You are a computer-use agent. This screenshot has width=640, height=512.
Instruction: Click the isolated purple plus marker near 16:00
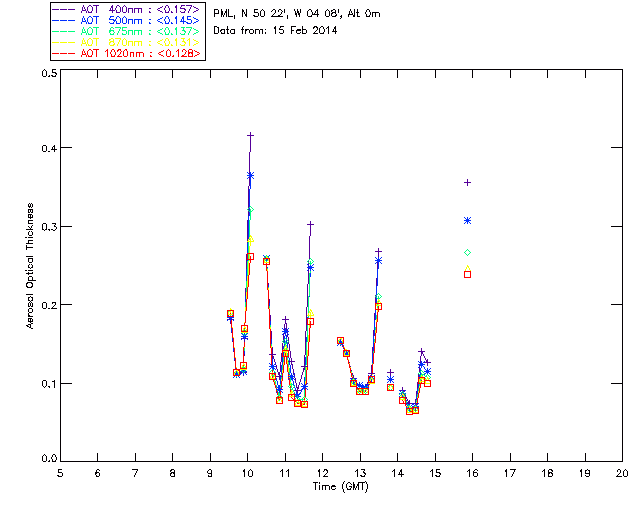[467, 182]
